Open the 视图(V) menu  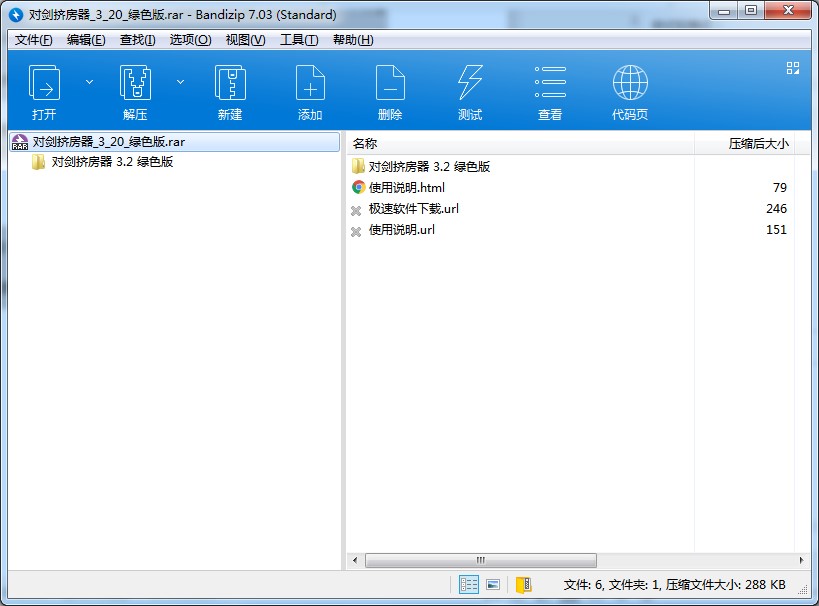tap(245, 40)
